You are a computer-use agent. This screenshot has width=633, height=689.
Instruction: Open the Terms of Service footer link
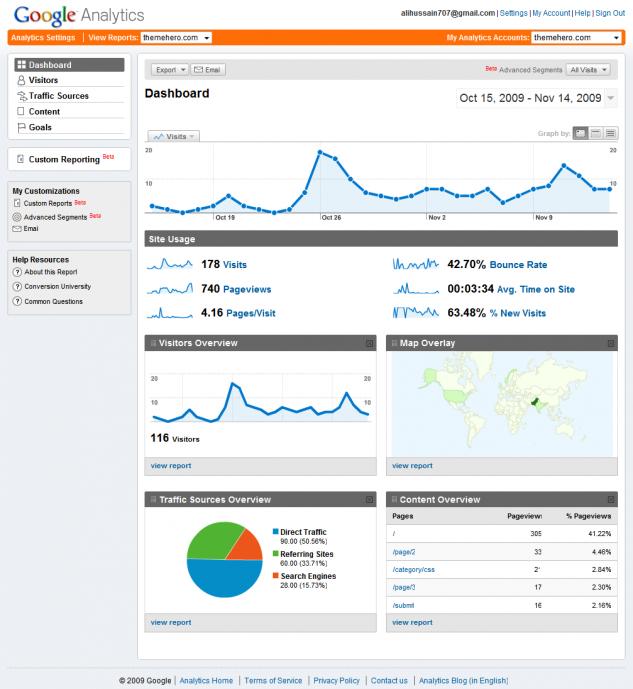(x=273, y=681)
